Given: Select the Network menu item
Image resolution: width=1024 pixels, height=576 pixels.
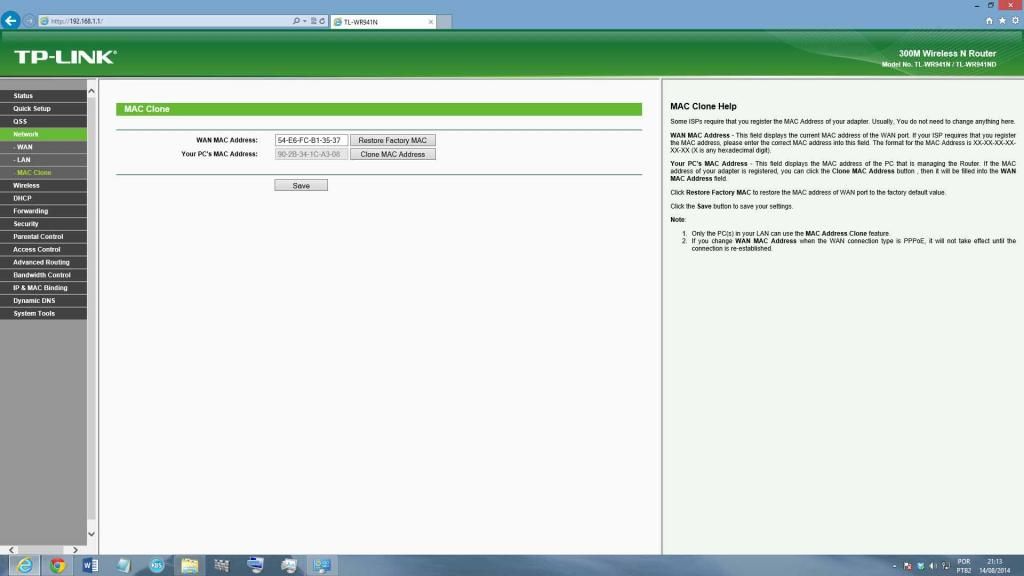Looking at the screenshot, I should point(43,134).
